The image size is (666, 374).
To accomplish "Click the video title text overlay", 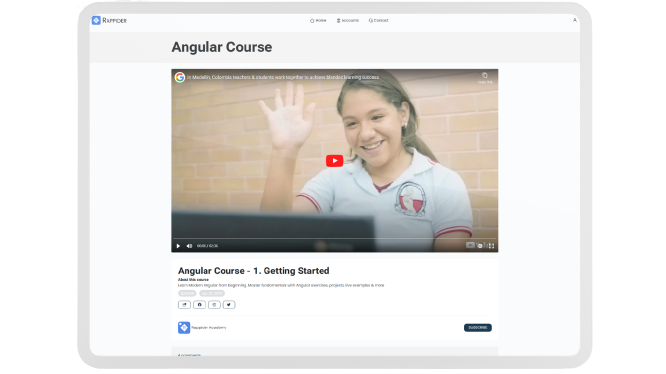I will click(283, 77).
